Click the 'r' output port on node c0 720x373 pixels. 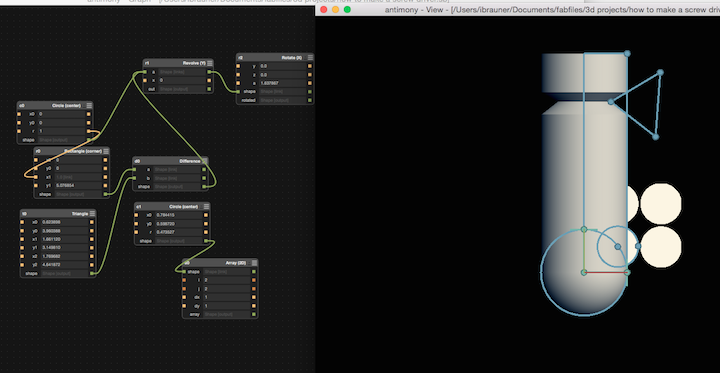(89, 131)
